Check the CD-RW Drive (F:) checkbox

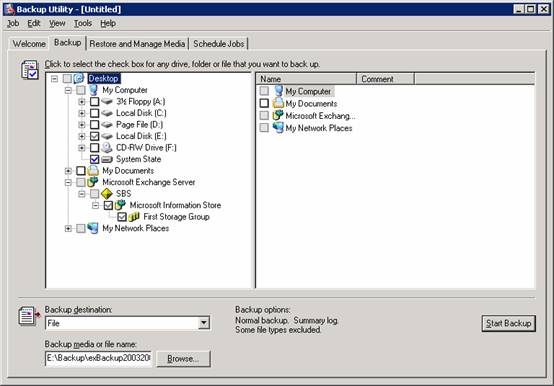pos(94,148)
